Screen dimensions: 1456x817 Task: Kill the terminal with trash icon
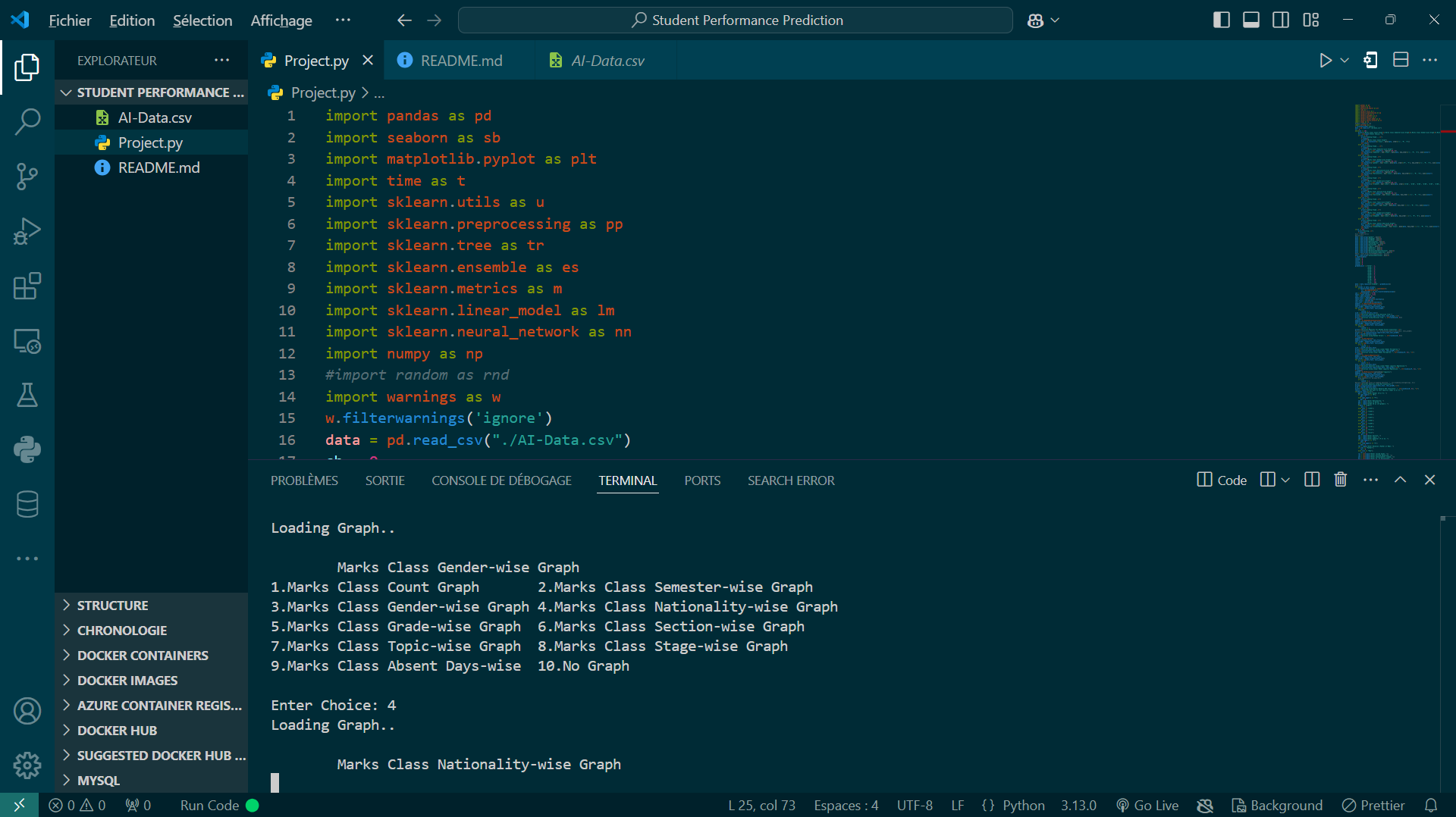(x=1341, y=480)
